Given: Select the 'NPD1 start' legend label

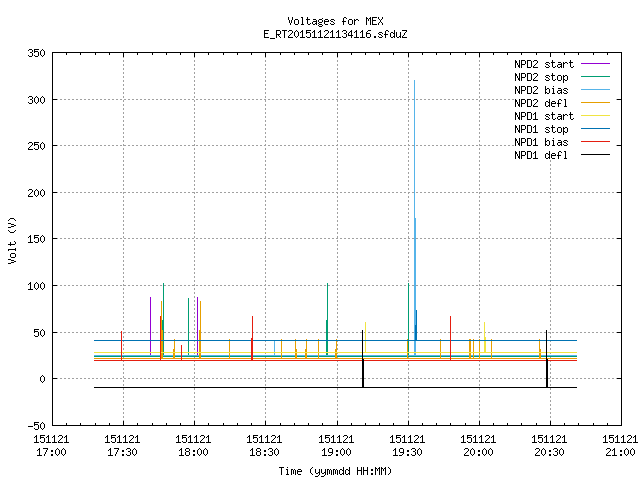Looking at the screenshot, I should [544, 116].
